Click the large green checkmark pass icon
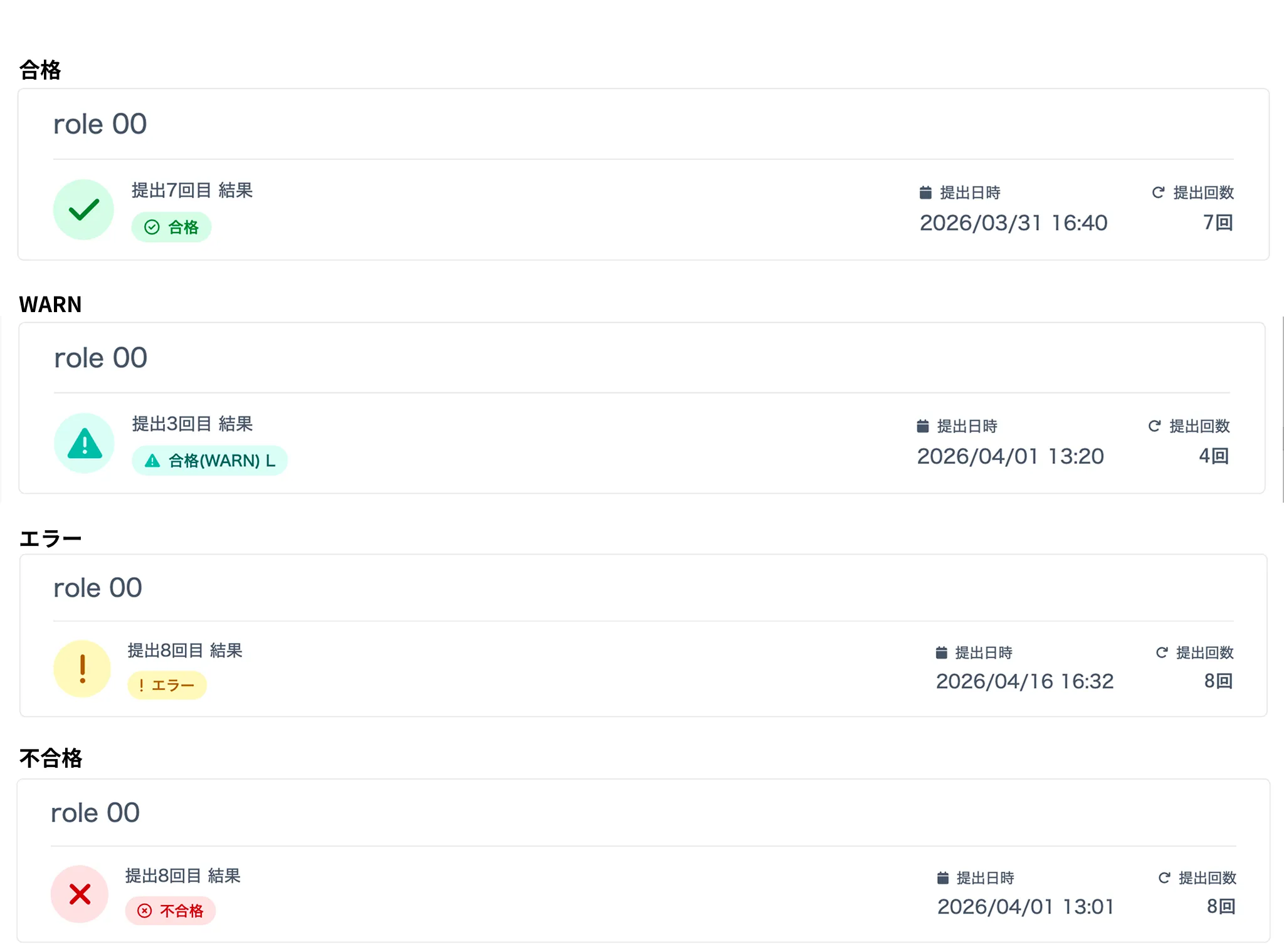 click(x=83, y=210)
